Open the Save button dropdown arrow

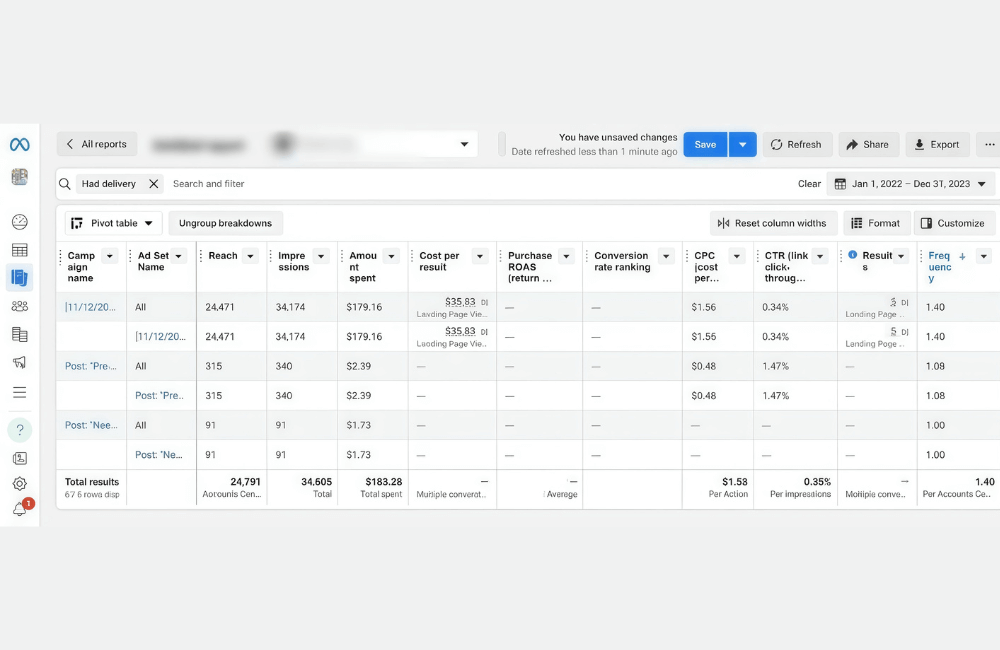(x=742, y=144)
